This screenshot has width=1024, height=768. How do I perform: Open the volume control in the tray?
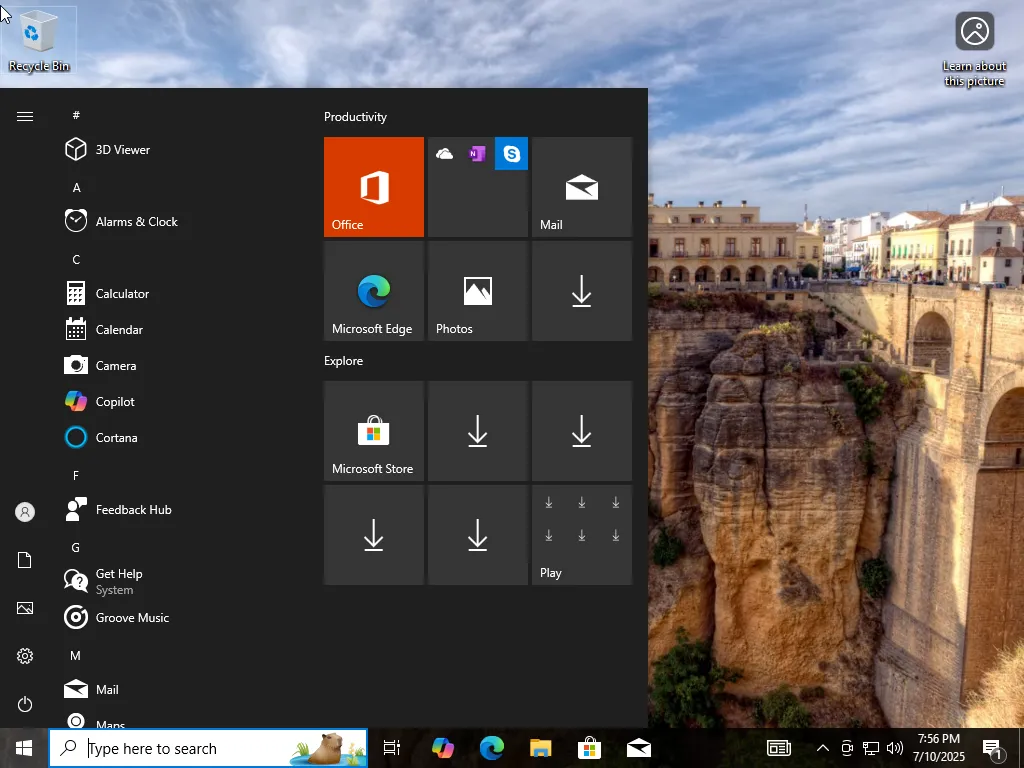[895, 748]
